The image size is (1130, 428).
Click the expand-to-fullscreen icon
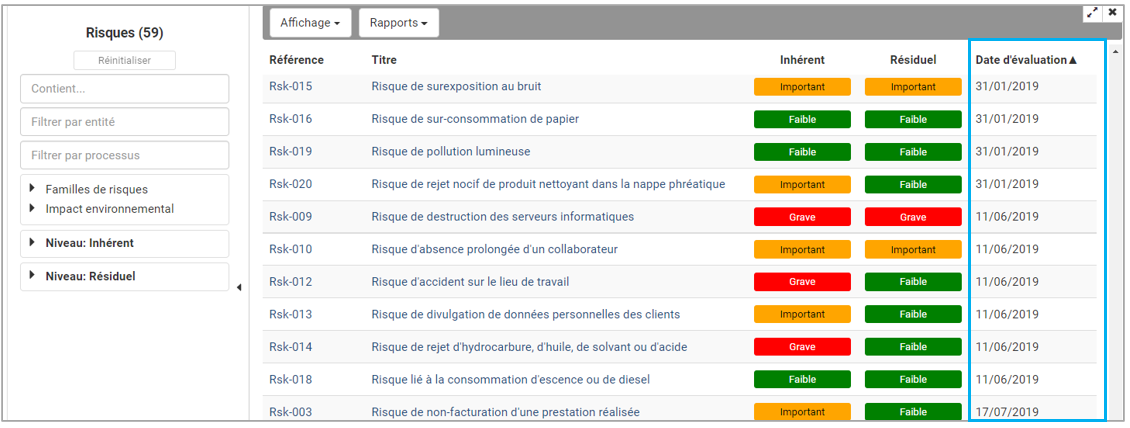pos(1092,13)
